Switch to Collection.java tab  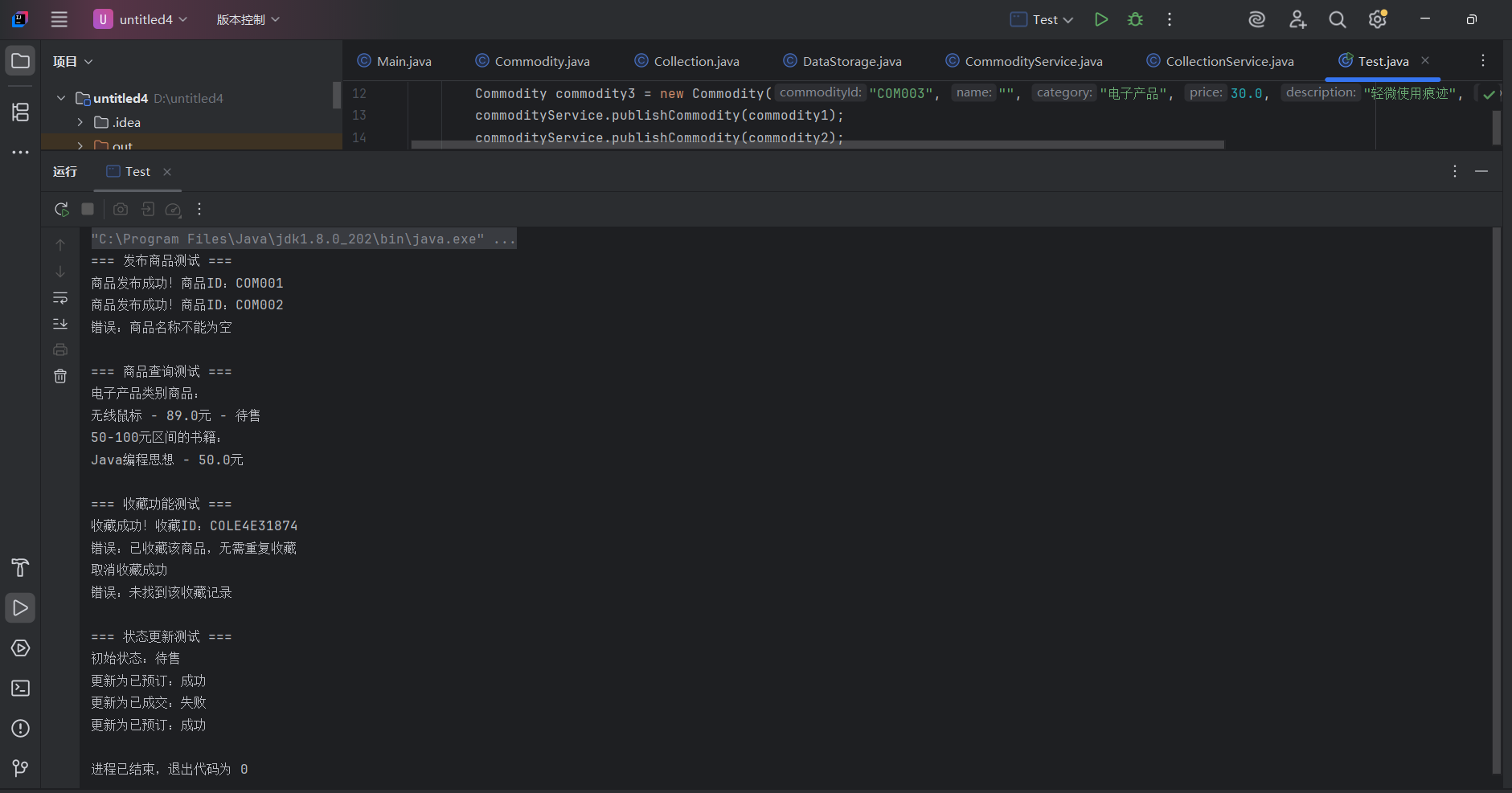(x=686, y=61)
